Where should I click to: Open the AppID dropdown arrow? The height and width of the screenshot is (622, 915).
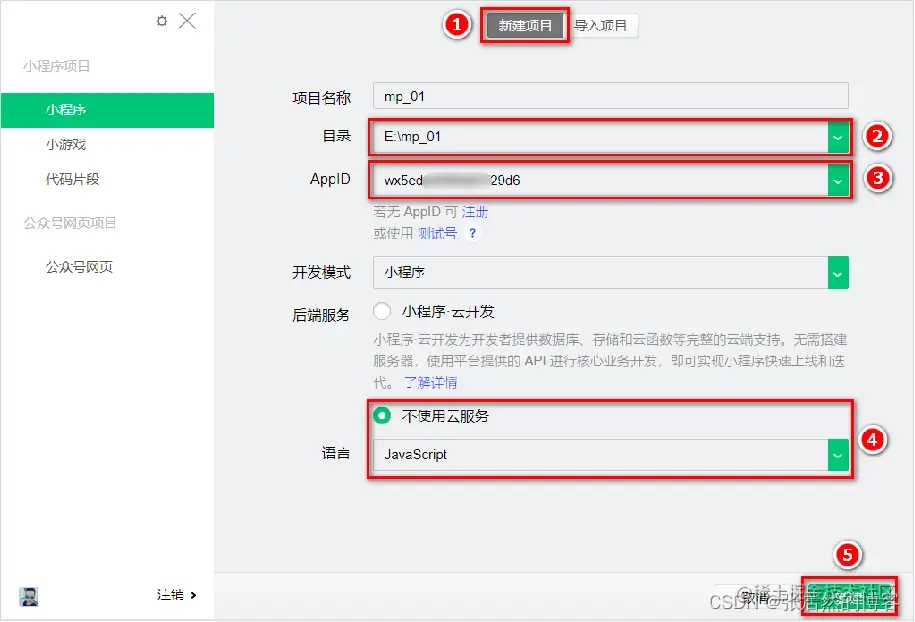838,181
